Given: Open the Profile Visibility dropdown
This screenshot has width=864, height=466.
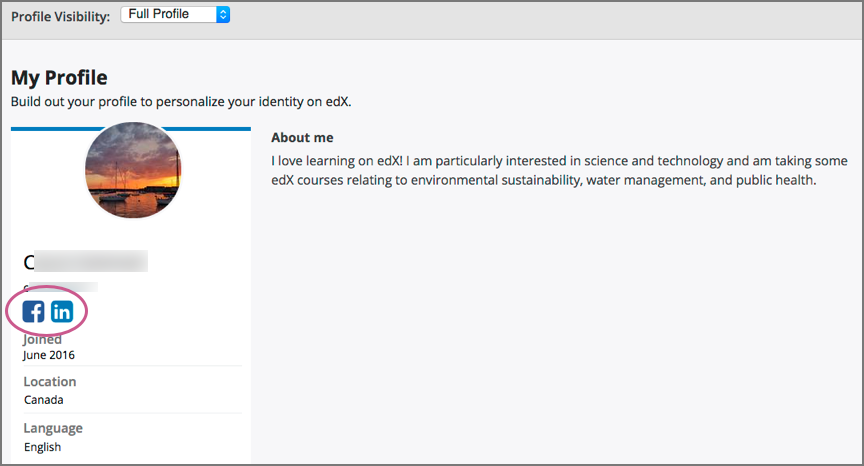Looking at the screenshot, I should coord(174,15).
